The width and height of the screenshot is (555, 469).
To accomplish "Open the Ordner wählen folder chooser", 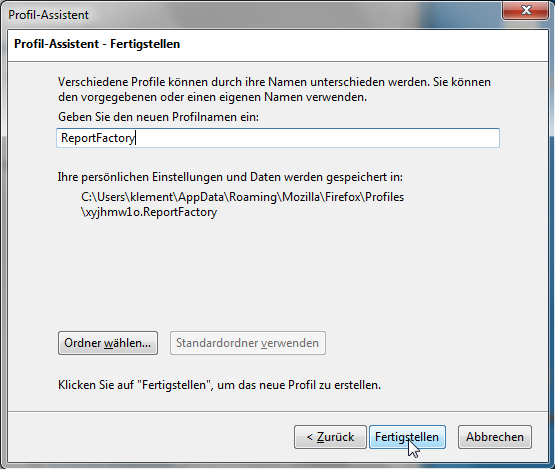I will pyautogui.click(x=108, y=343).
